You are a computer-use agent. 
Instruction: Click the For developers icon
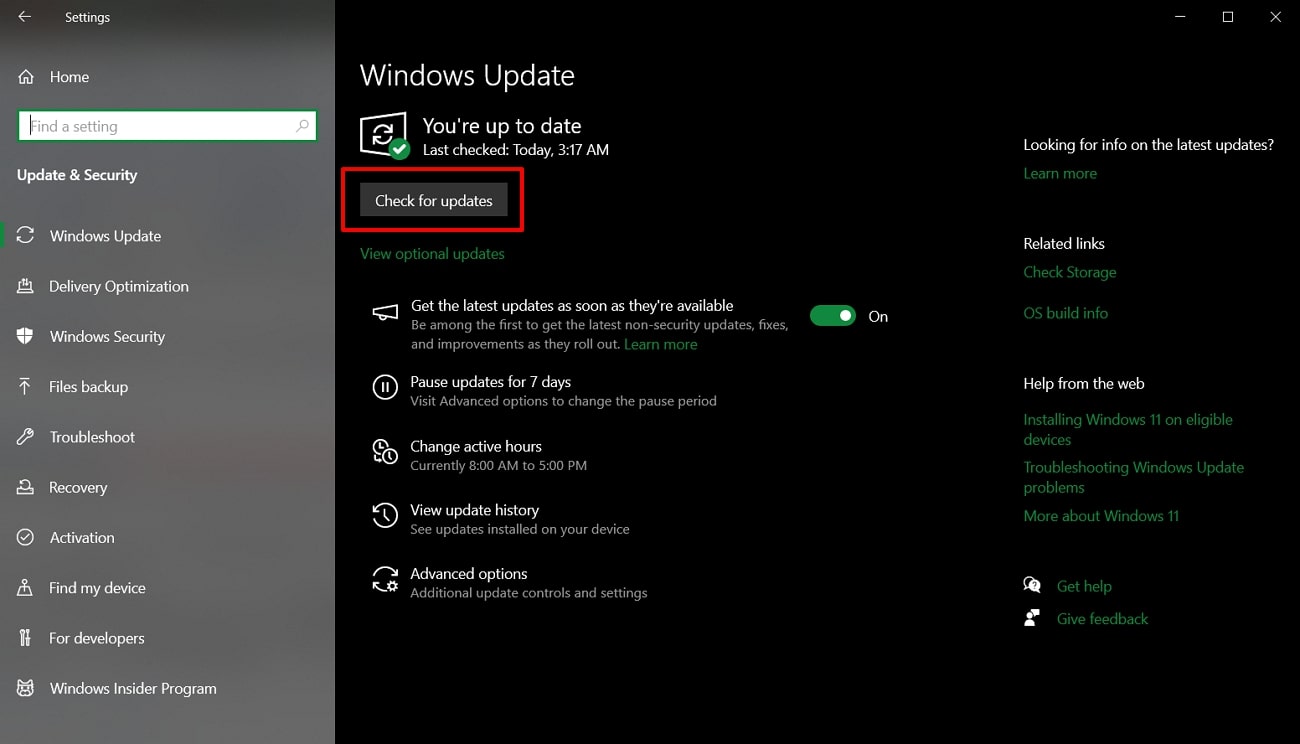[x=26, y=638]
